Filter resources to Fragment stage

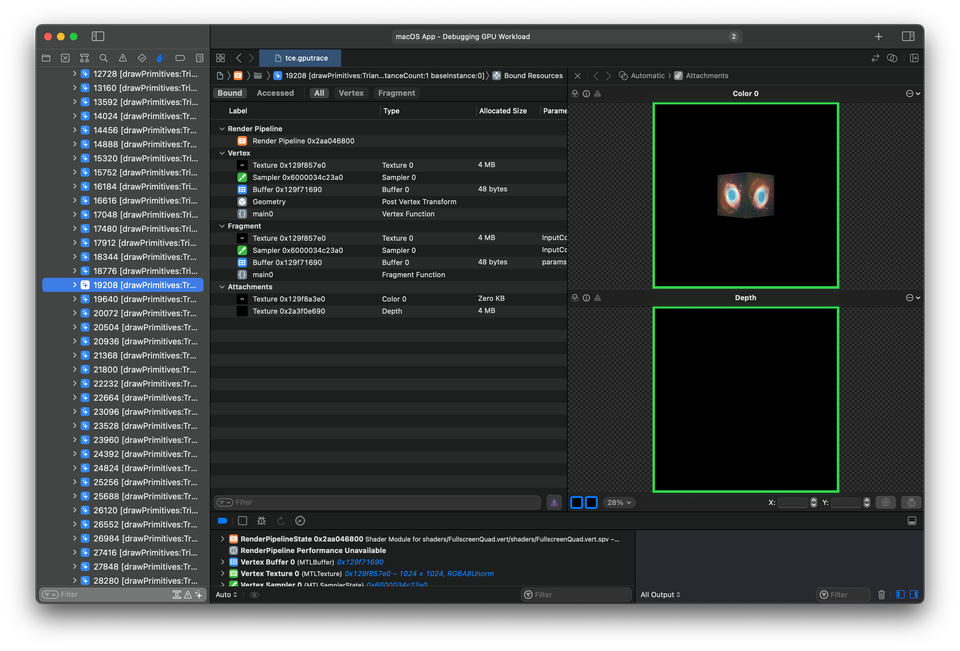396,93
